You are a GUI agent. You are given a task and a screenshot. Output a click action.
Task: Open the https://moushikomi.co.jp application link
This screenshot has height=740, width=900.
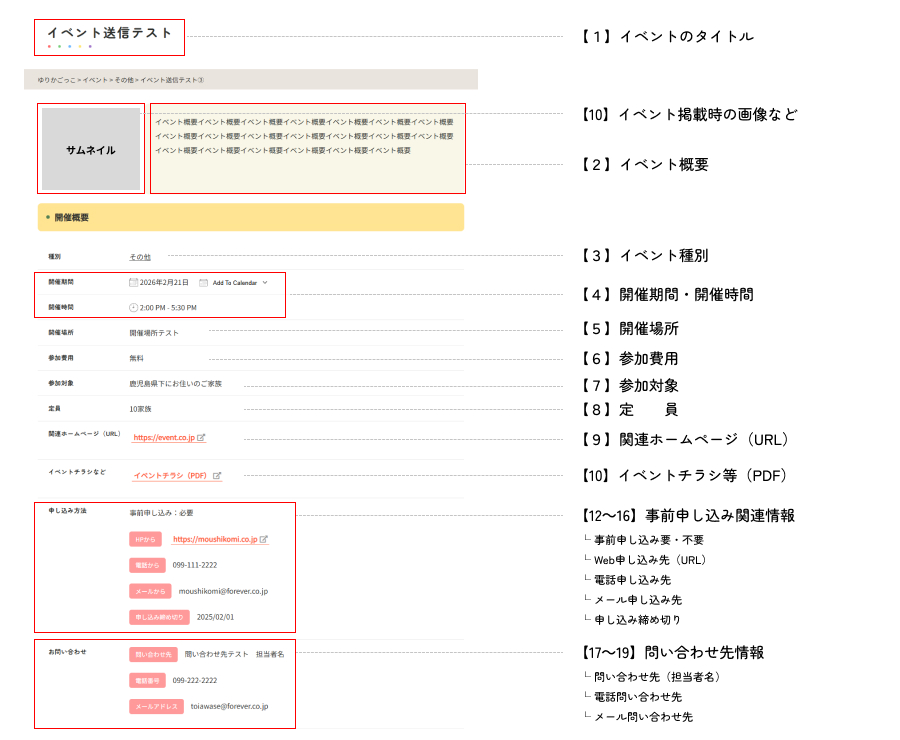click(x=214, y=539)
